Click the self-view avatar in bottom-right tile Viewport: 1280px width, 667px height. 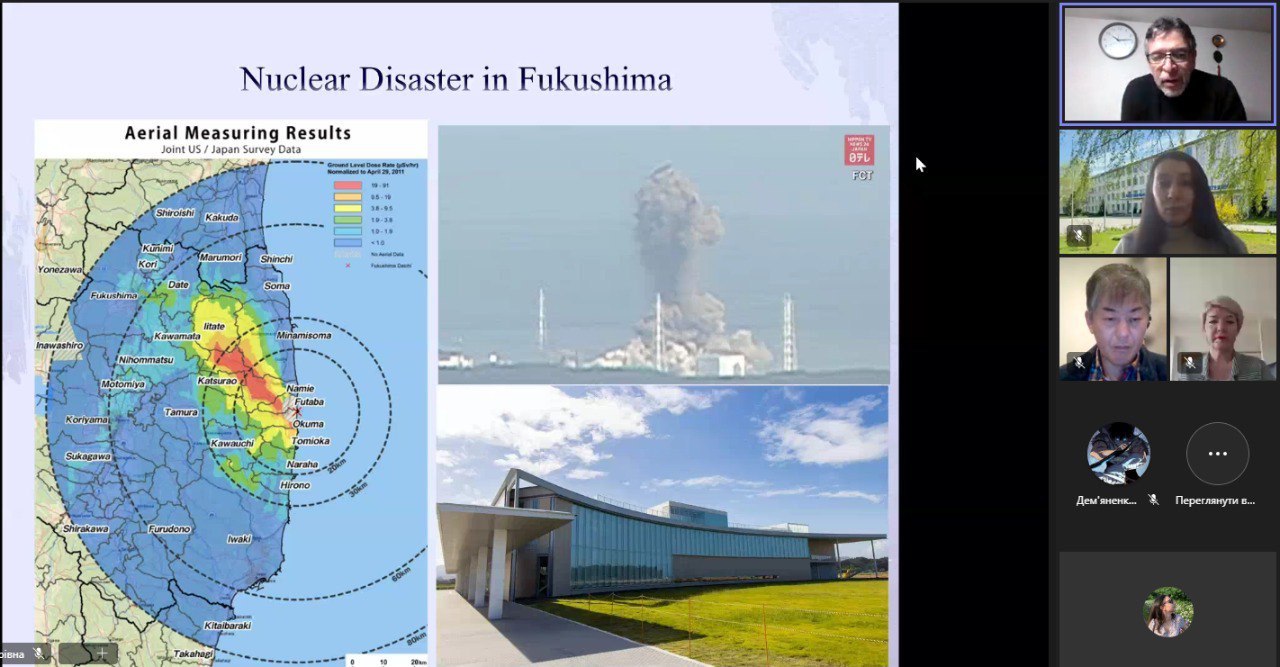click(x=1168, y=611)
